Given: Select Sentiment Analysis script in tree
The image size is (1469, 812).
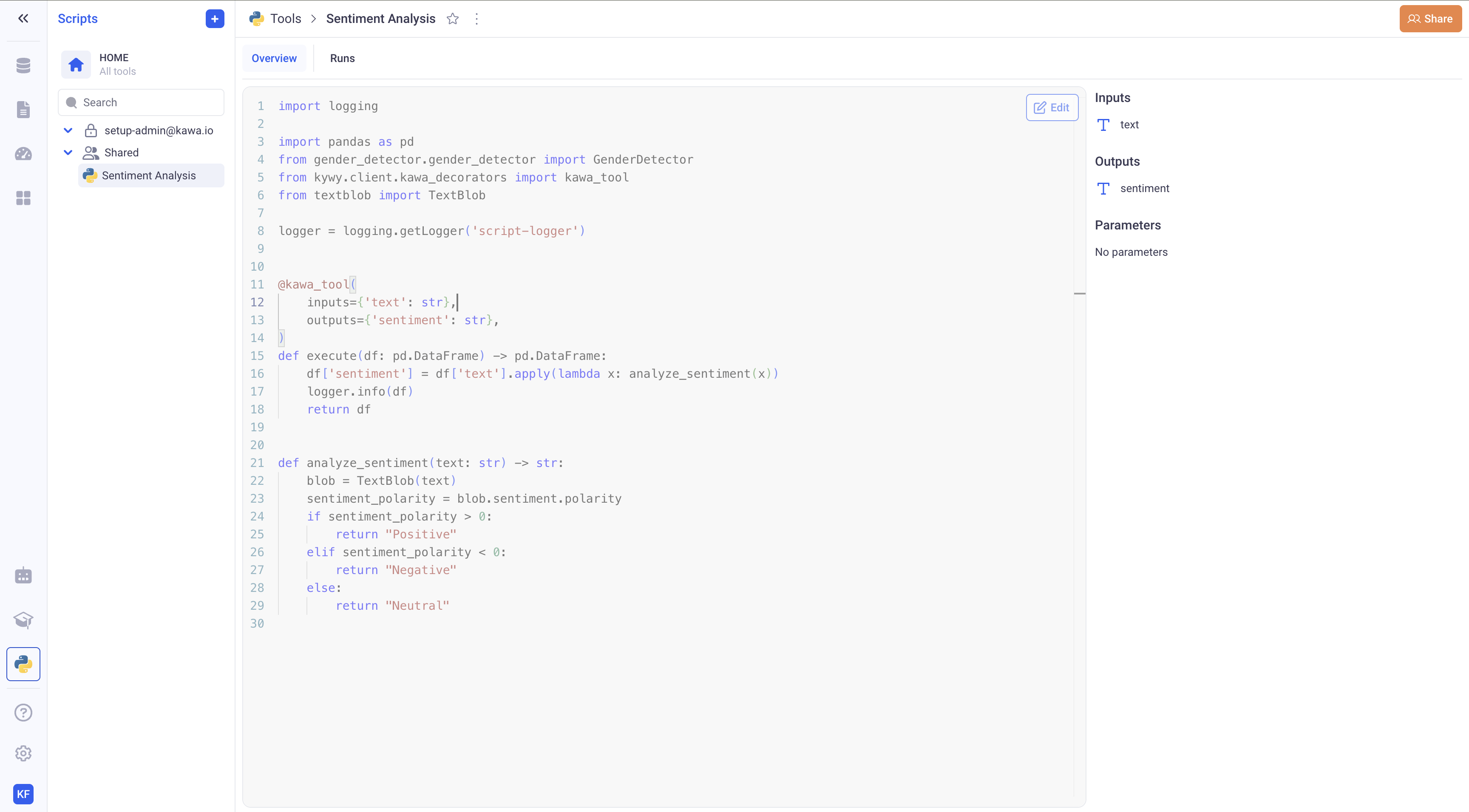Looking at the screenshot, I should click(x=148, y=175).
